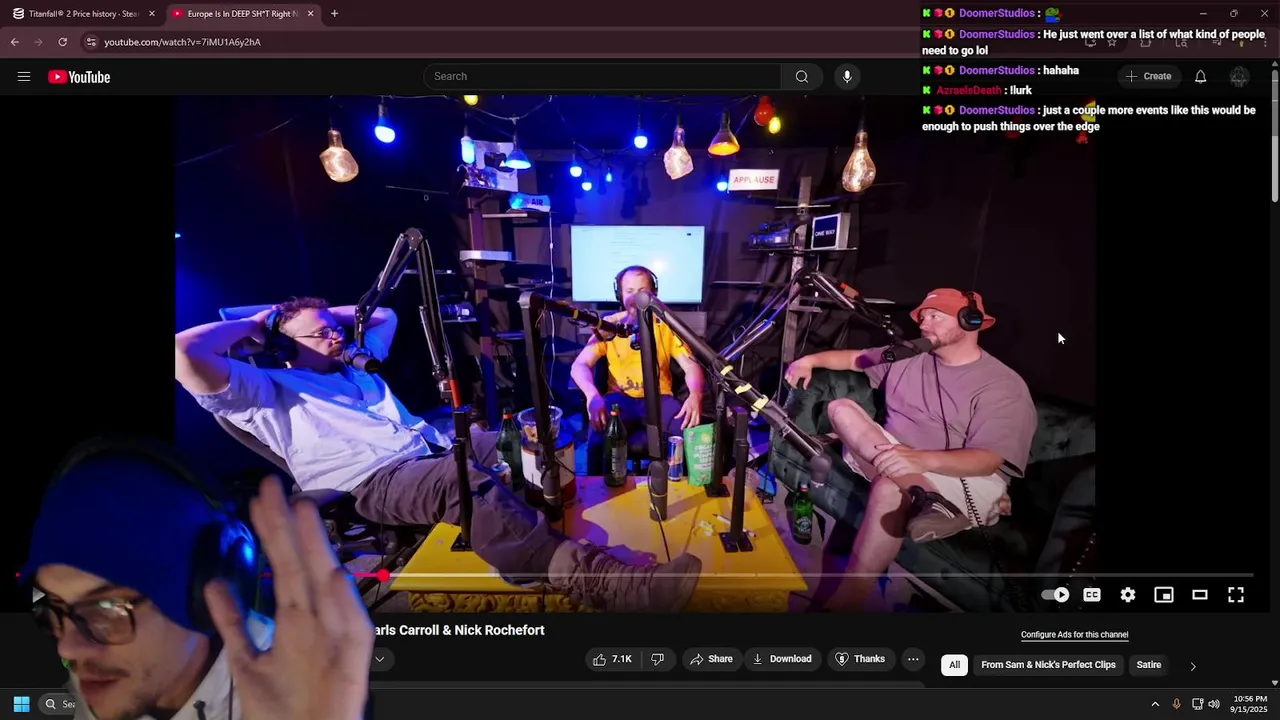Click the Thanks button

pyautogui.click(x=861, y=659)
